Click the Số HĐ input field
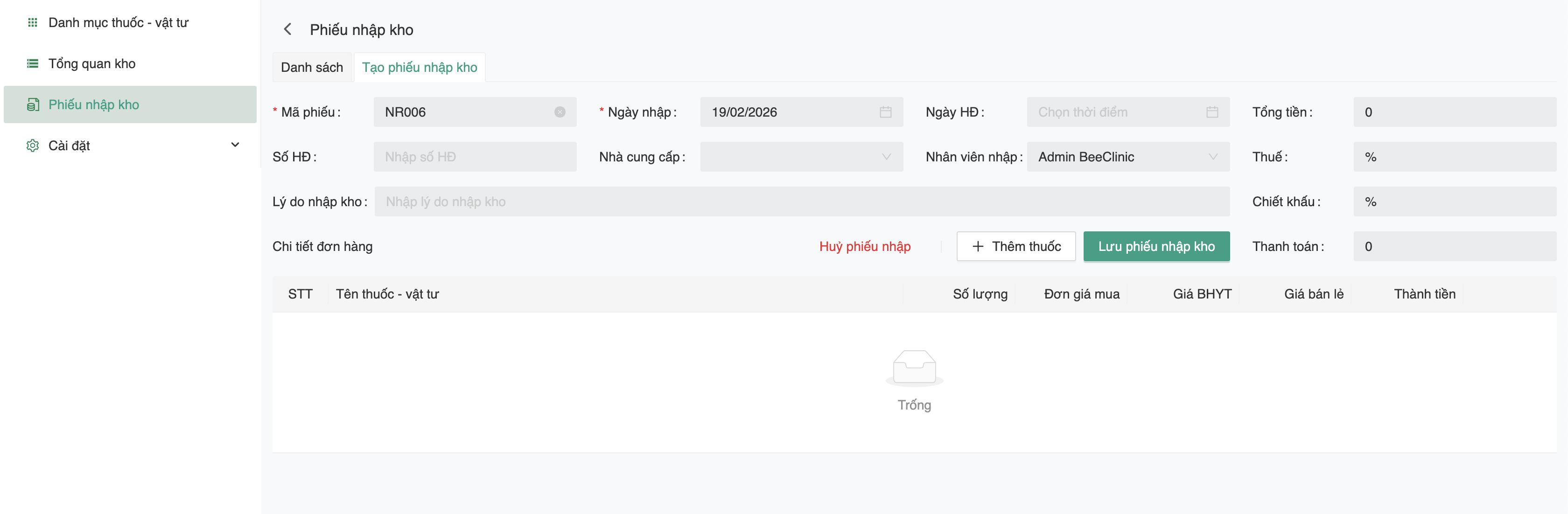This screenshot has height=514, width=1568. (475, 157)
